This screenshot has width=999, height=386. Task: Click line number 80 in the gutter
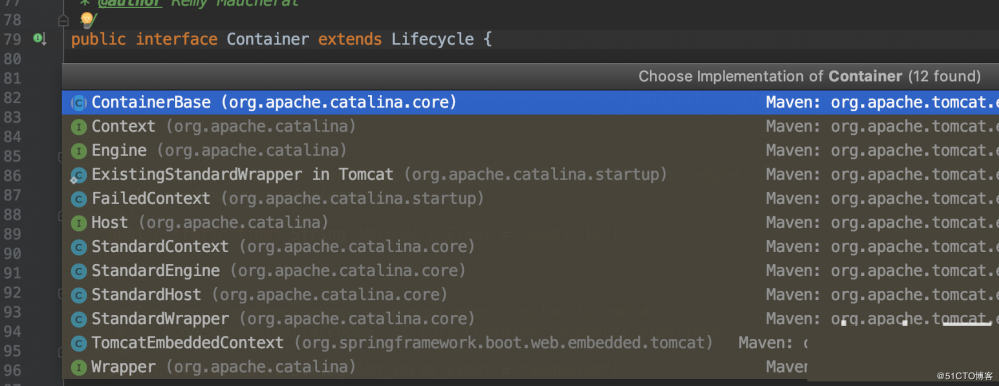click(x=12, y=59)
